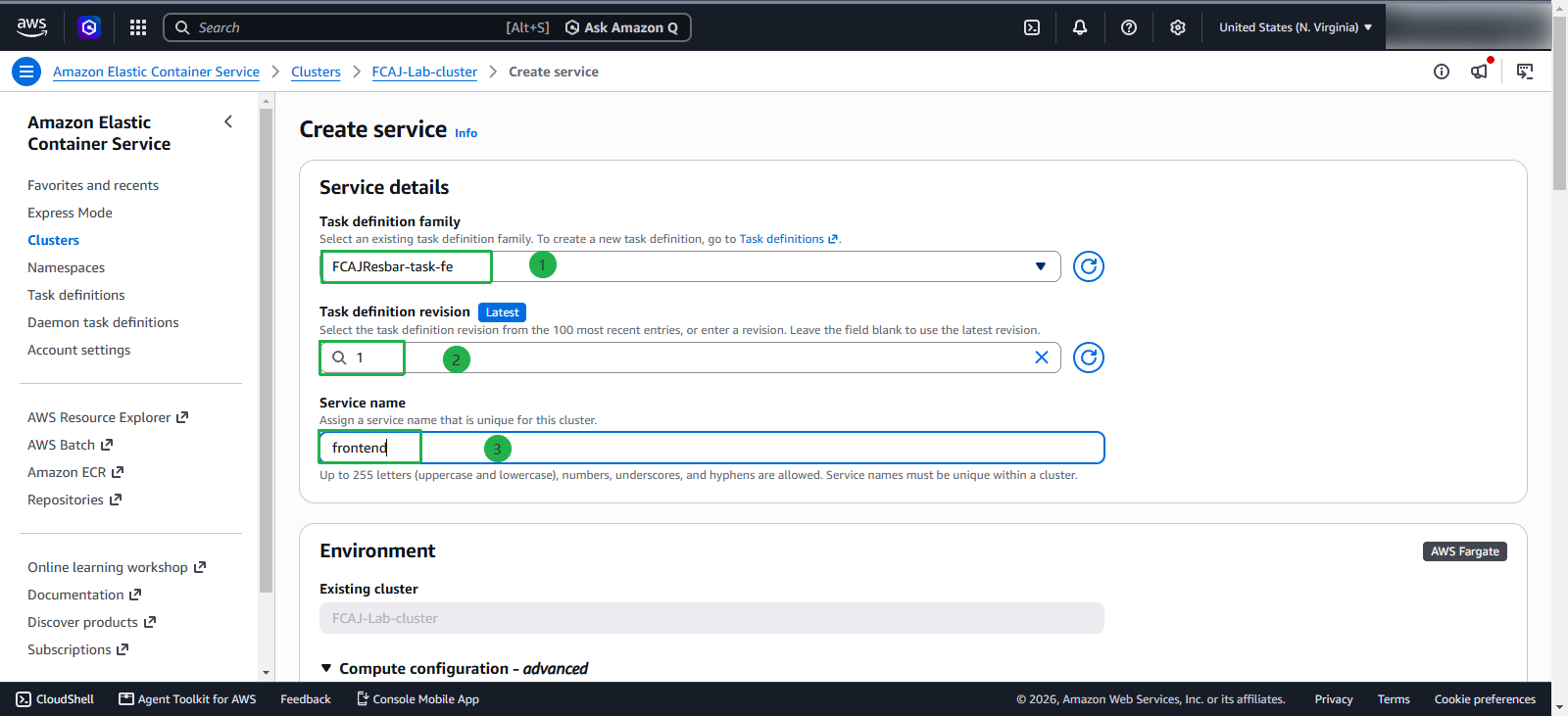Click the Clusters breadcrumb link

coord(316,72)
